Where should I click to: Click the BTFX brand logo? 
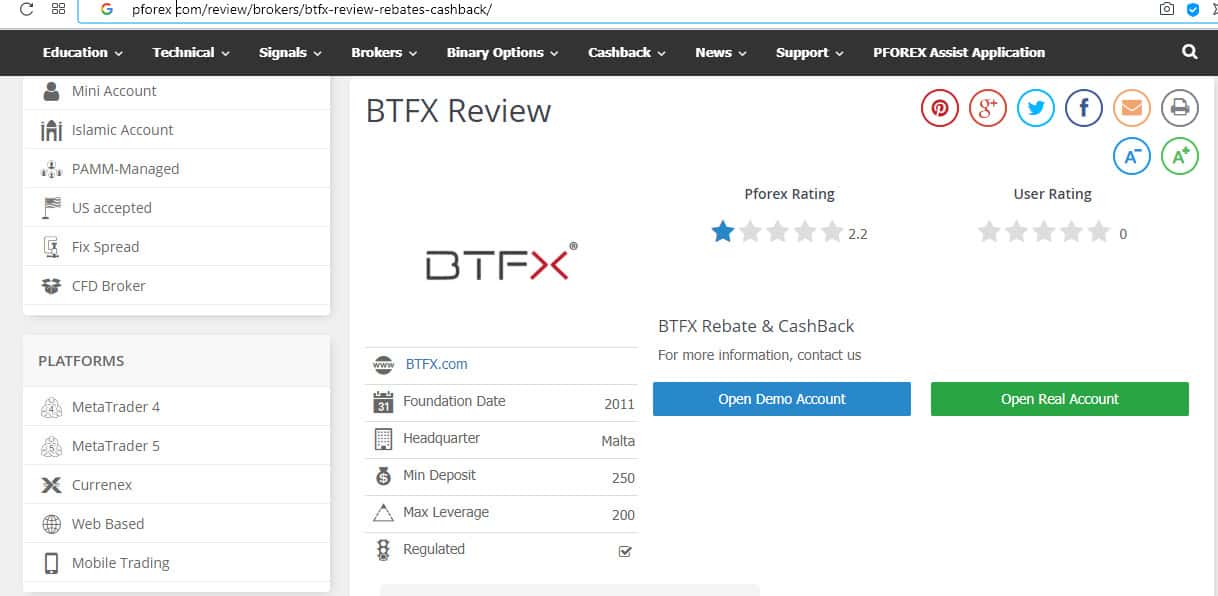click(x=501, y=262)
